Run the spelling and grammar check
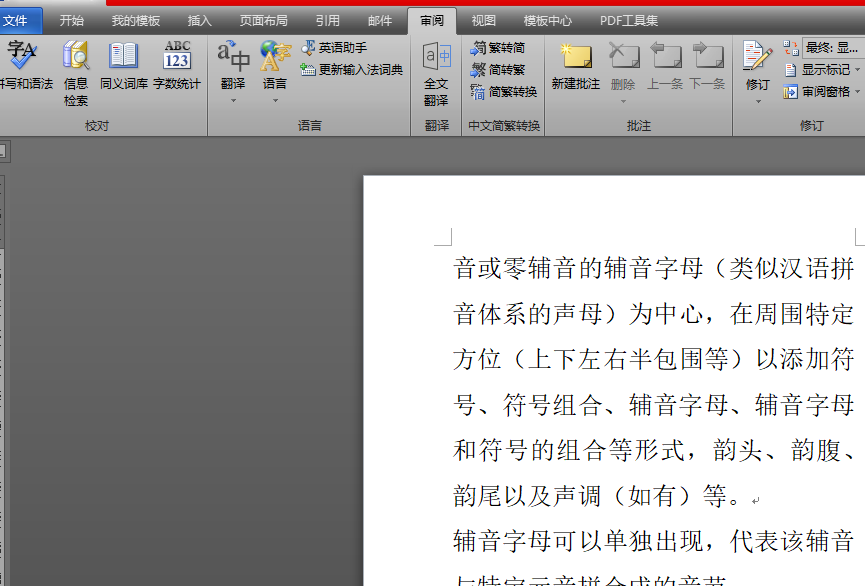 24,65
